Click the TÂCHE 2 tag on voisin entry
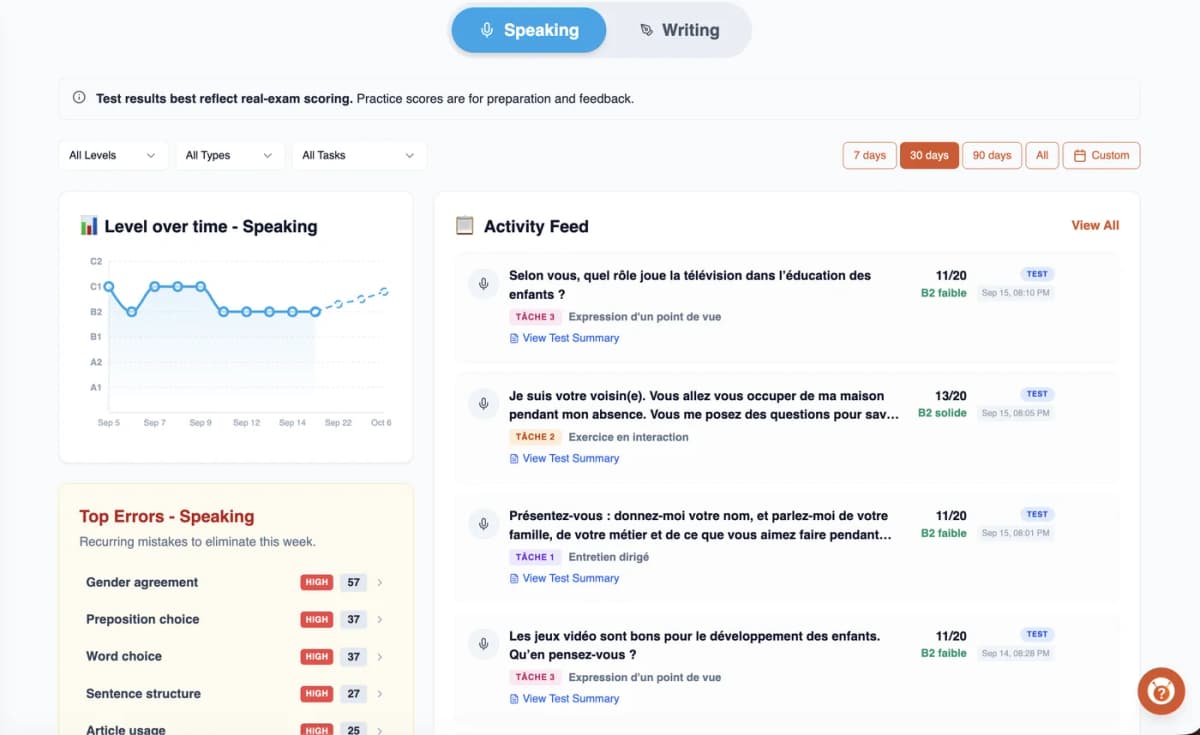Screen dimensions: 1200x735 534,437
